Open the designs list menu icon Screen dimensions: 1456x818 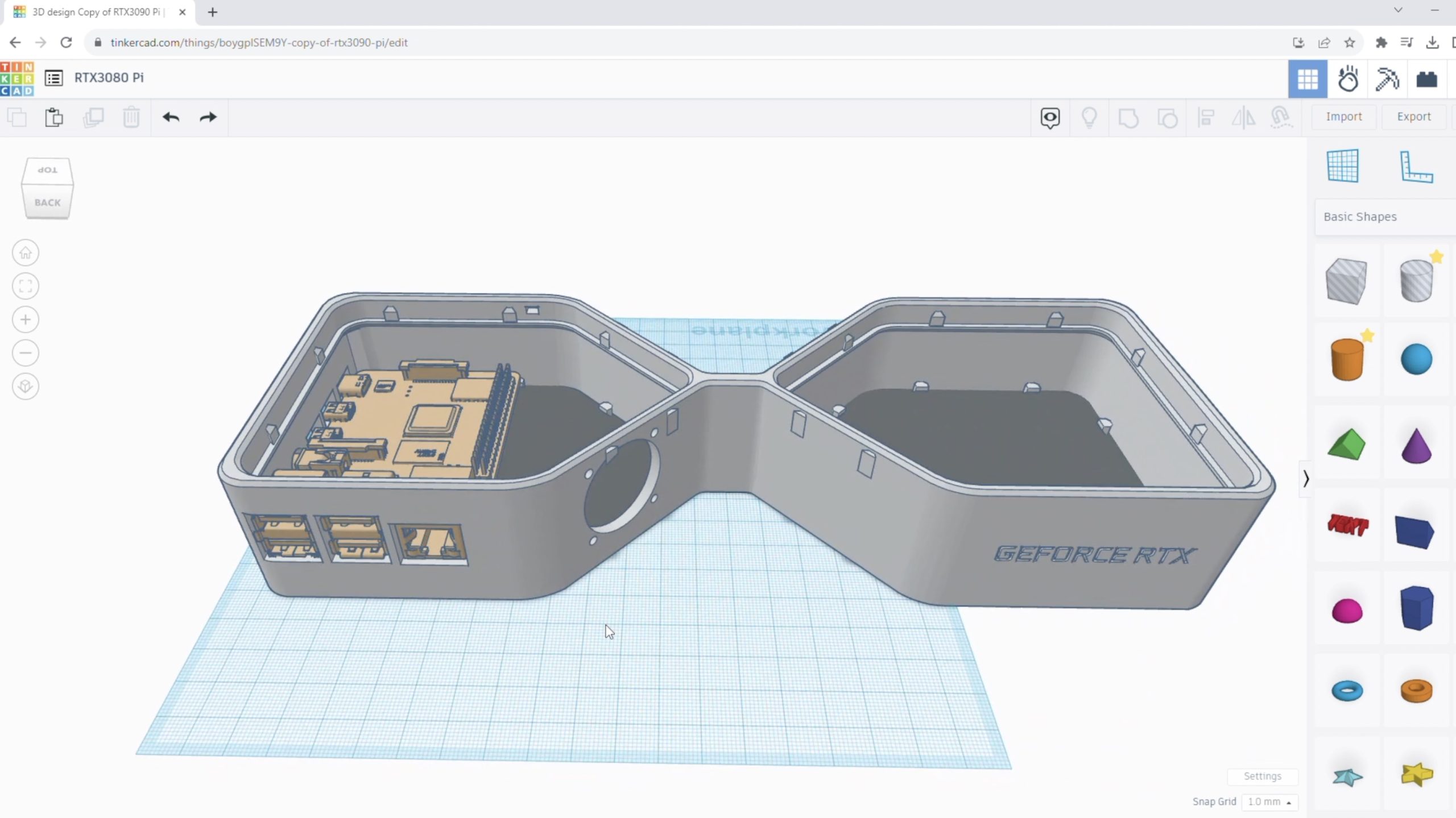(x=53, y=78)
